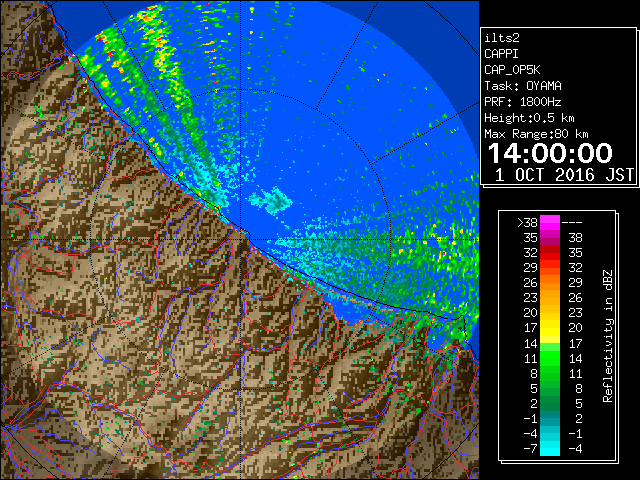
Task: Pick the yellow band of the reflectivity scale
Action: coord(550,328)
